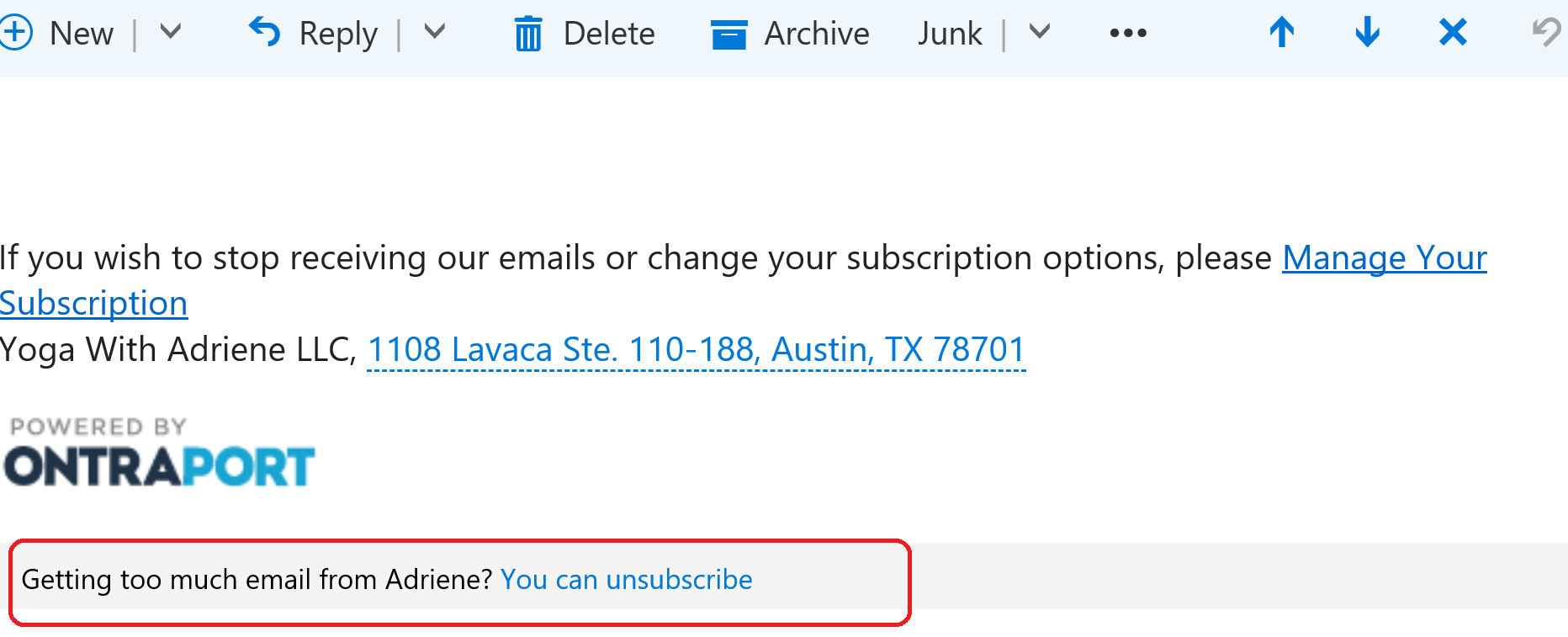The height and width of the screenshot is (637, 1568).
Task: Click the Reply arrow icon
Action: pyautogui.click(x=265, y=33)
